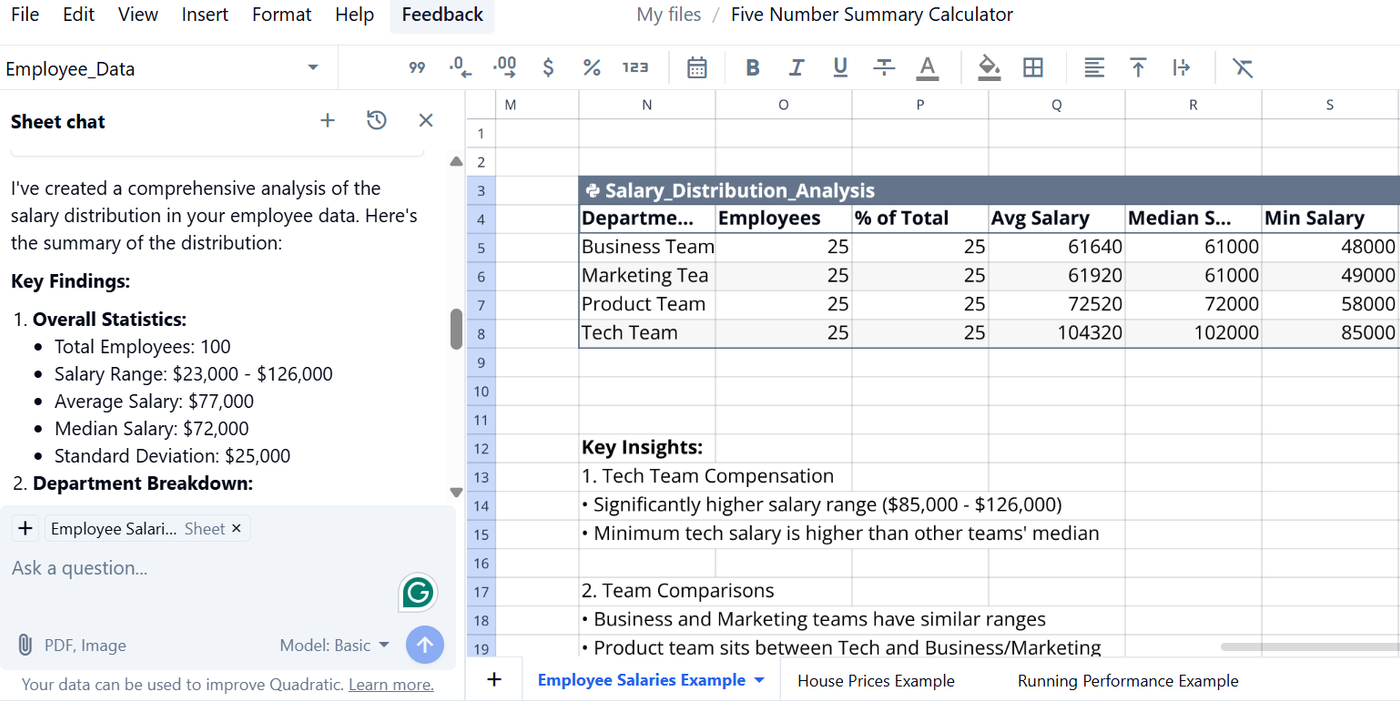Click the Feedback button
Image resolution: width=1400 pixels, height=702 pixels.
[442, 15]
